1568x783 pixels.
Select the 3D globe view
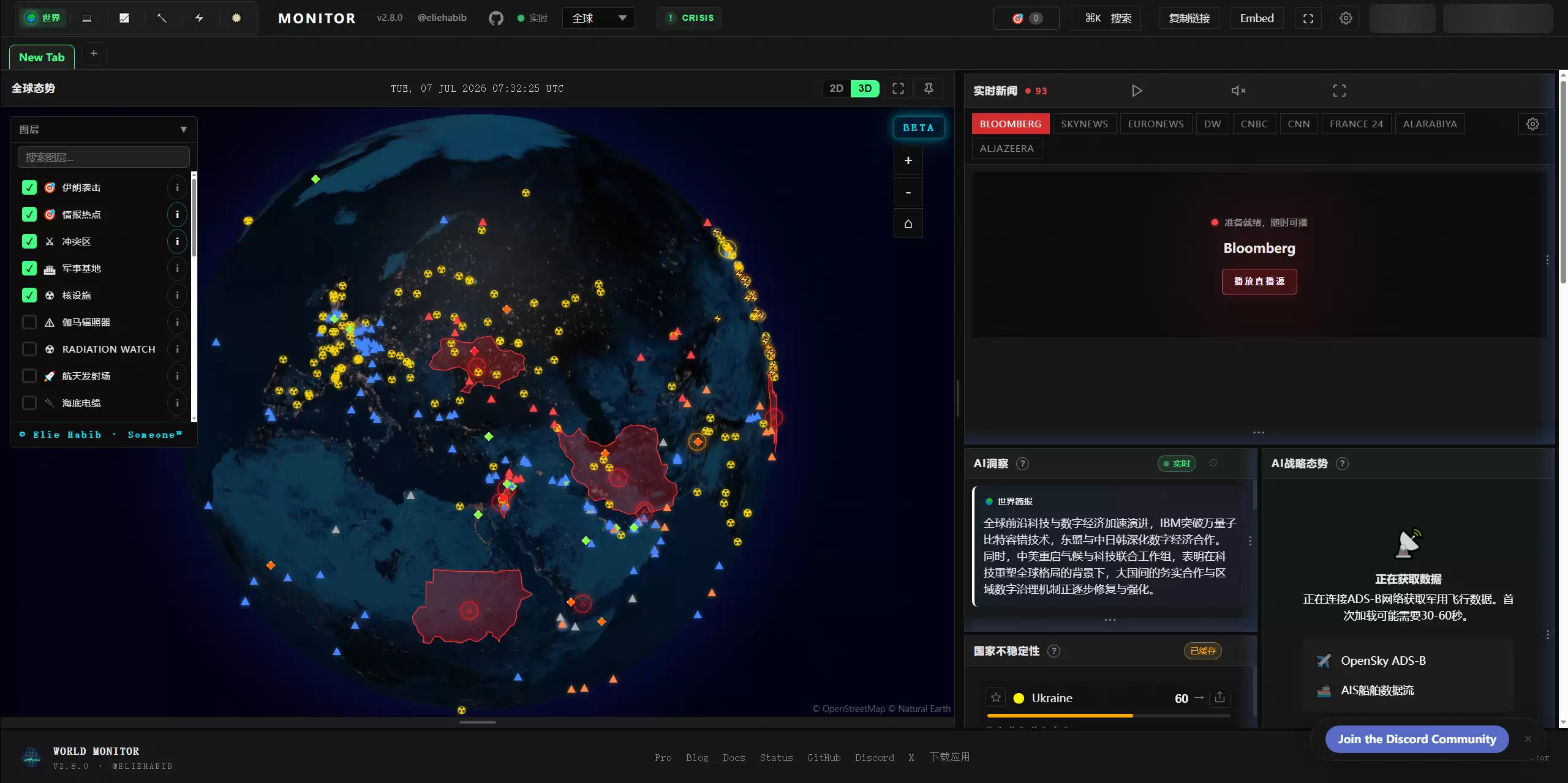pyautogui.click(x=865, y=89)
